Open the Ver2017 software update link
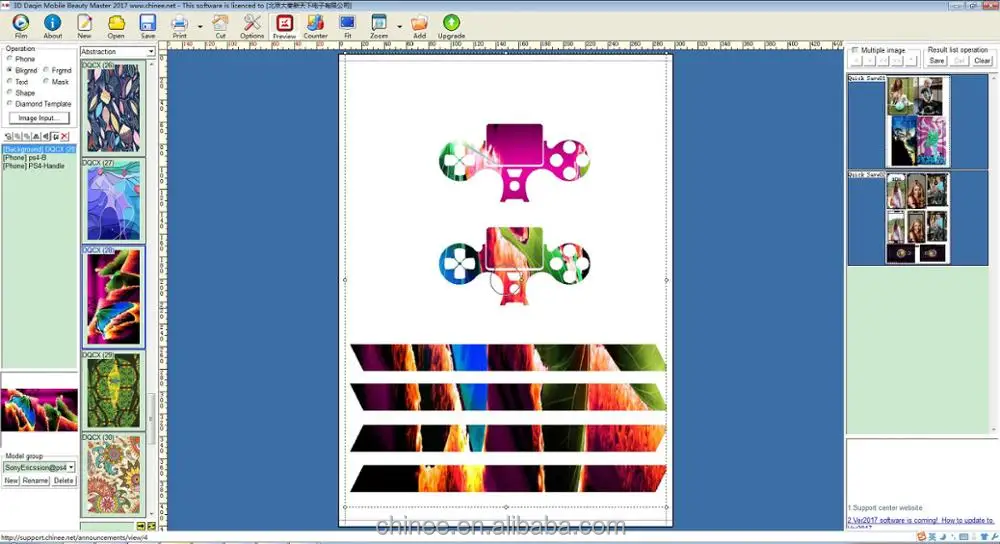This screenshot has height=544, width=1000. (x=920, y=520)
